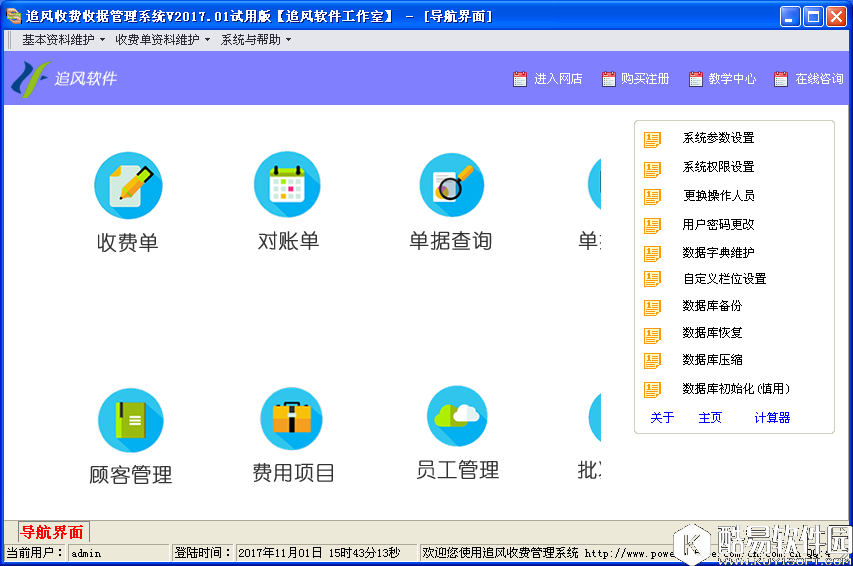853x566 pixels.
Task: Open the 教学中心 link
Action: (x=732, y=79)
